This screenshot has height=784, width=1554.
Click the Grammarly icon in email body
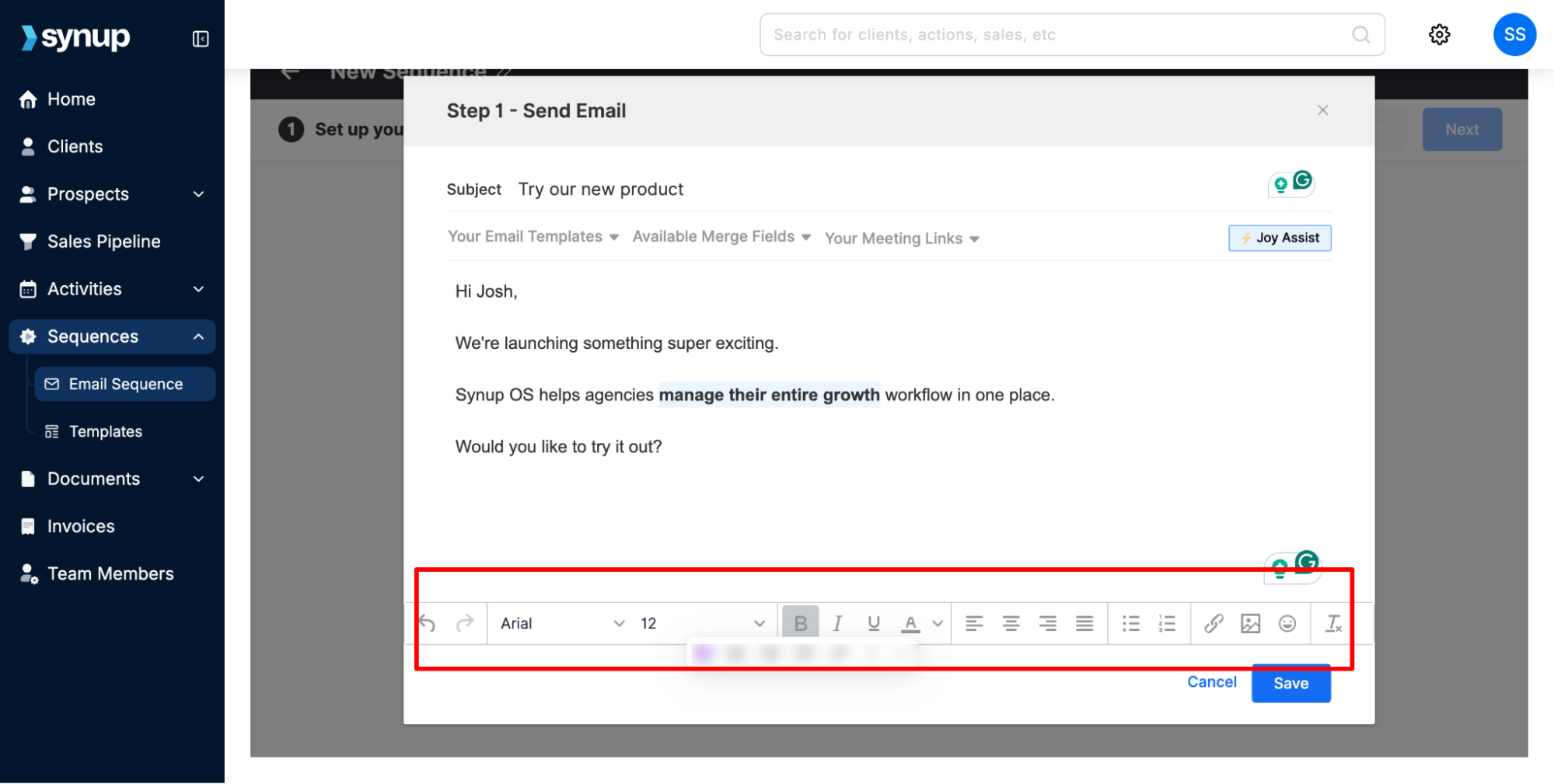pos(1307,561)
